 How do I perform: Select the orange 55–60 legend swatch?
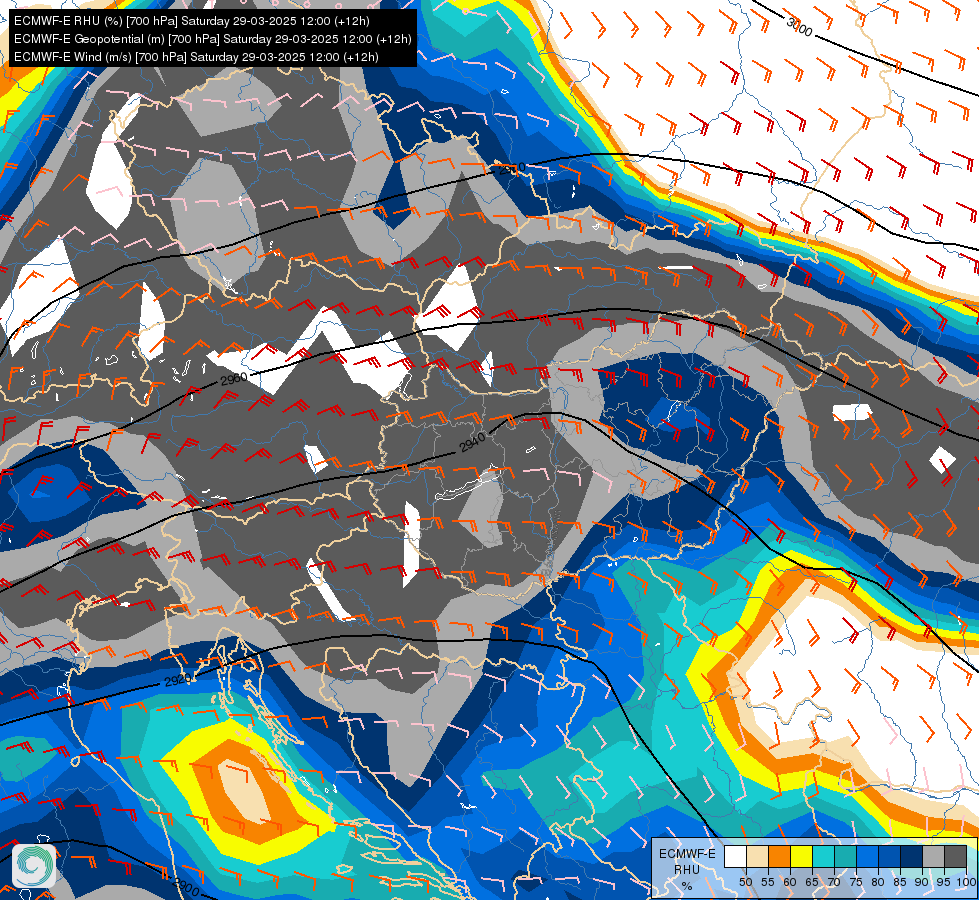coord(779,856)
